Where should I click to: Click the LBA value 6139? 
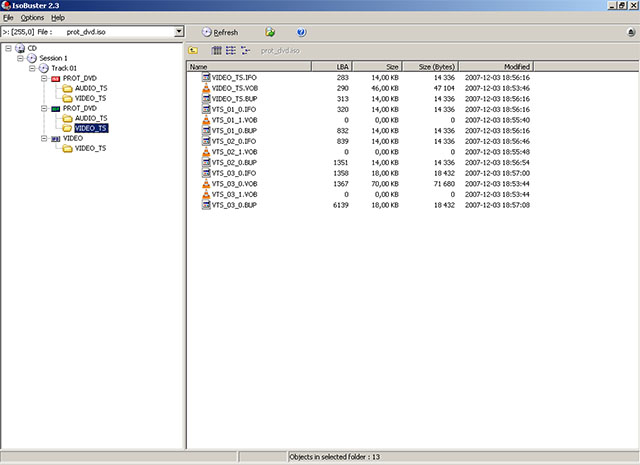(341, 205)
